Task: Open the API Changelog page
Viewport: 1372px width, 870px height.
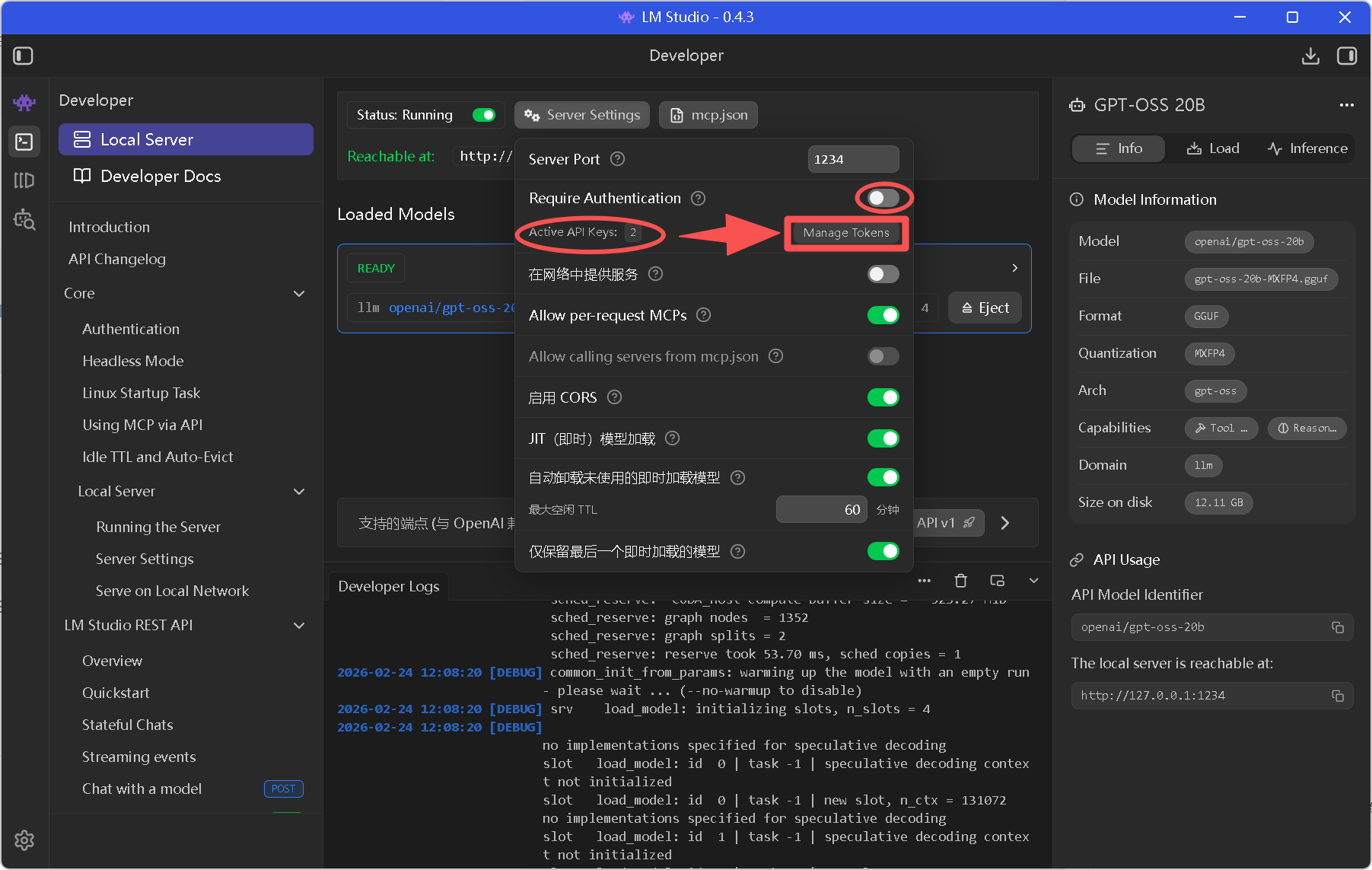Action: coord(117,259)
